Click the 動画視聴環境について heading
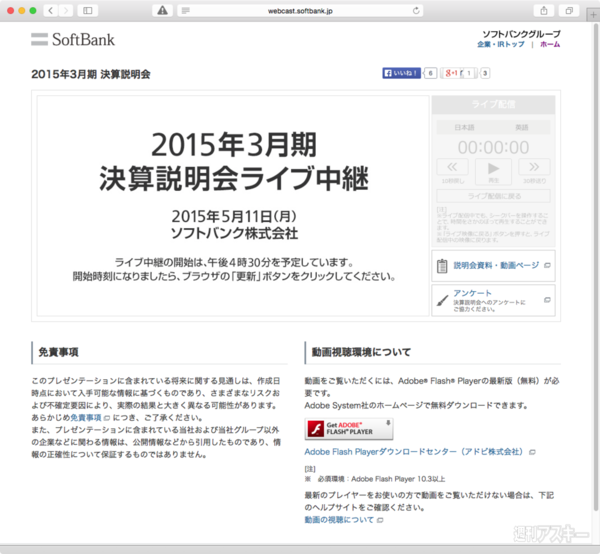600x554 pixels. [361, 352]
